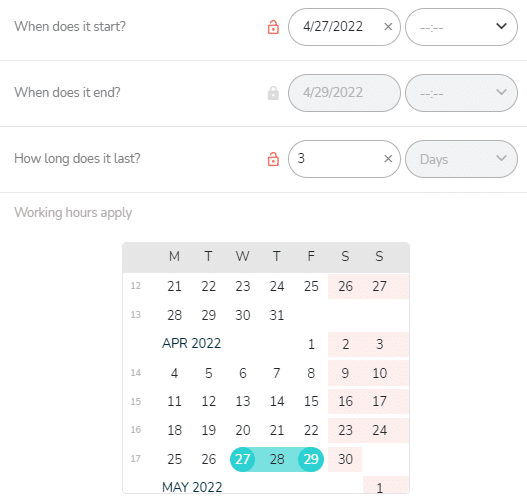Select week number 14 in calendar
The height and width of the screenshot is (501, 527).
pyautogui.click(x=136, y=373)
